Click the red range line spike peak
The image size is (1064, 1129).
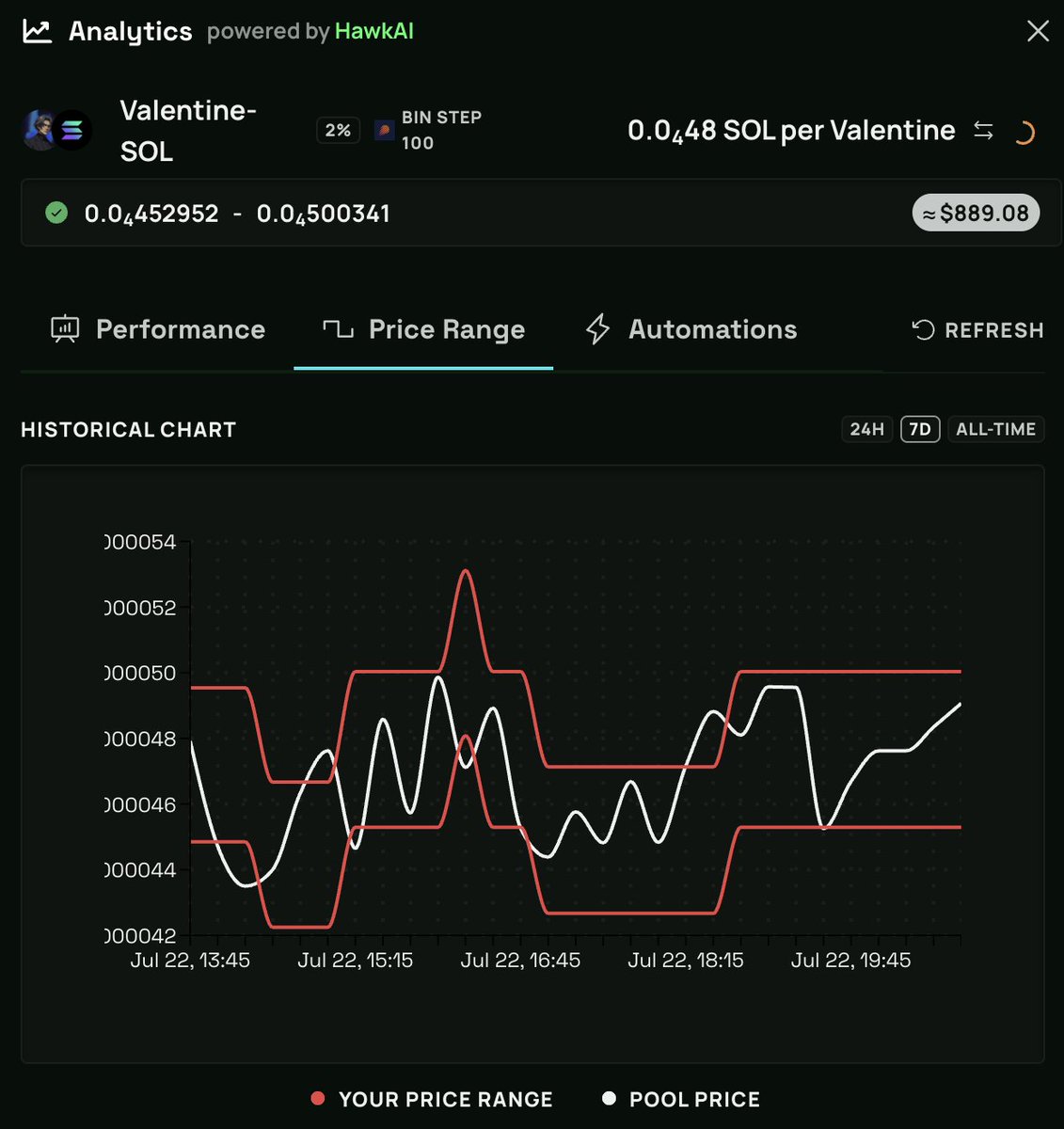tap(466, 571)
